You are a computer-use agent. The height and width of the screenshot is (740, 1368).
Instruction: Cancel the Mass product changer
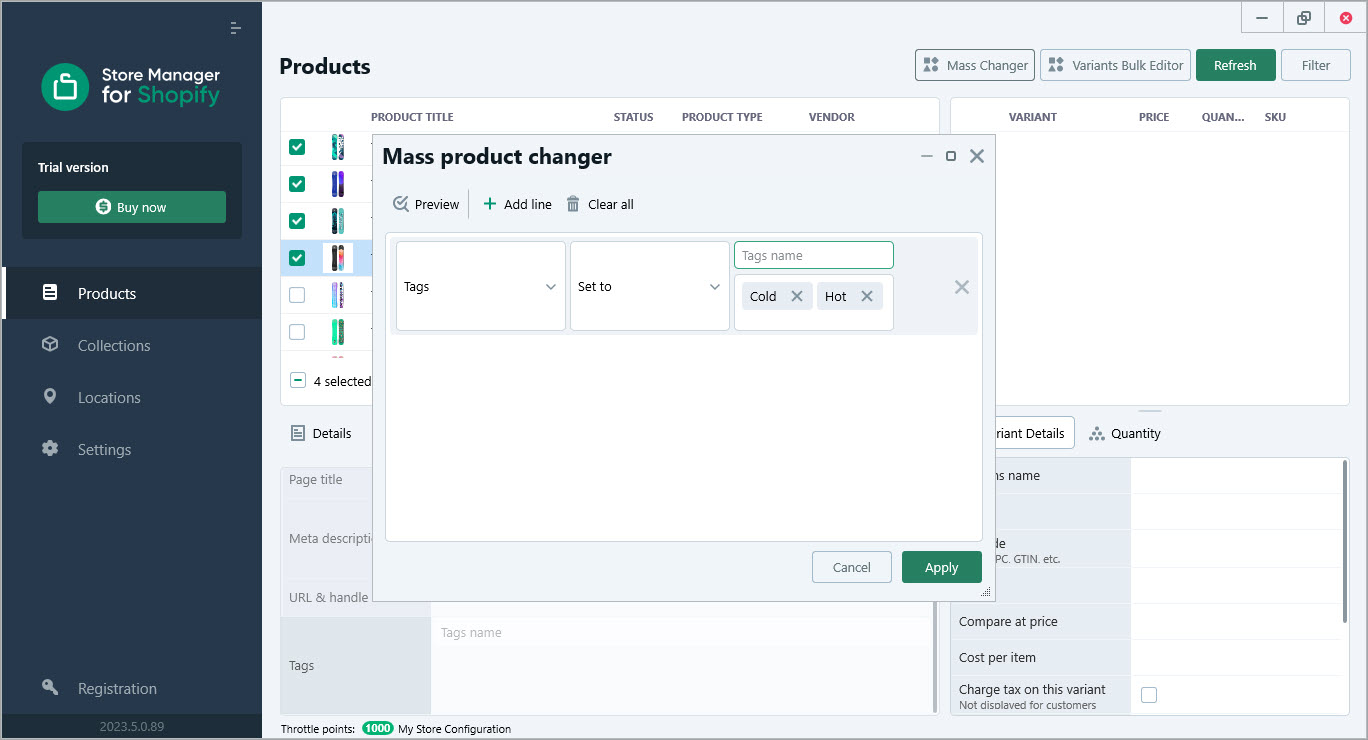coord(852,567)
